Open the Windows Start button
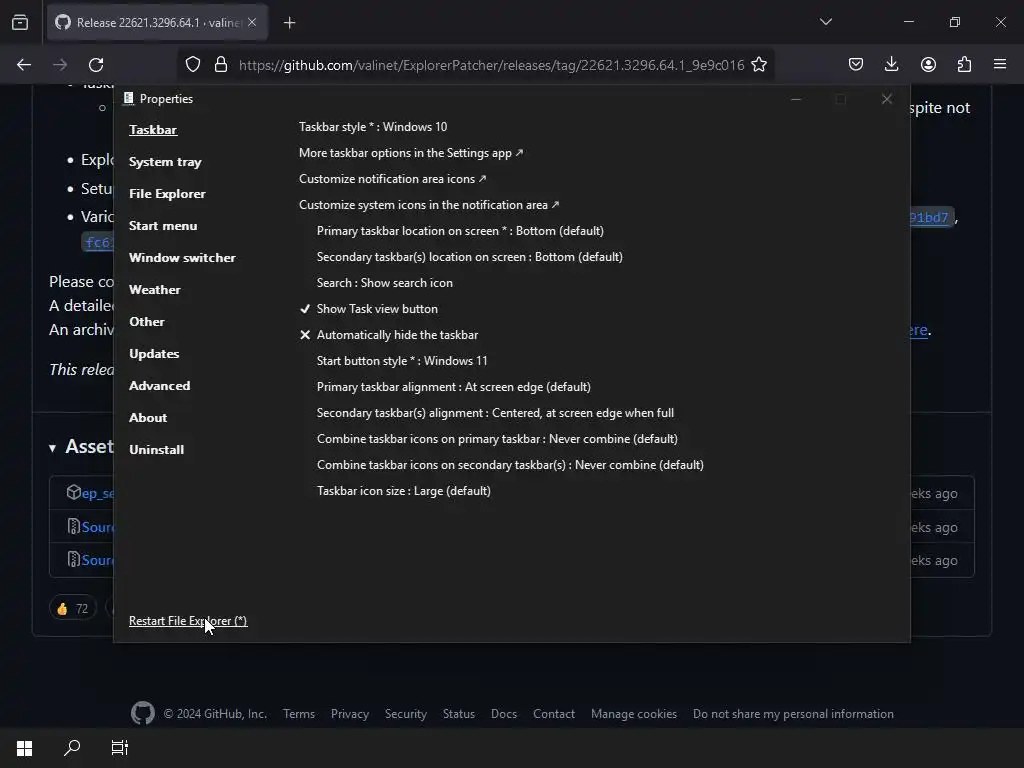The width and height of the screenshot is (1024, 768). click(x=25, y=748)
